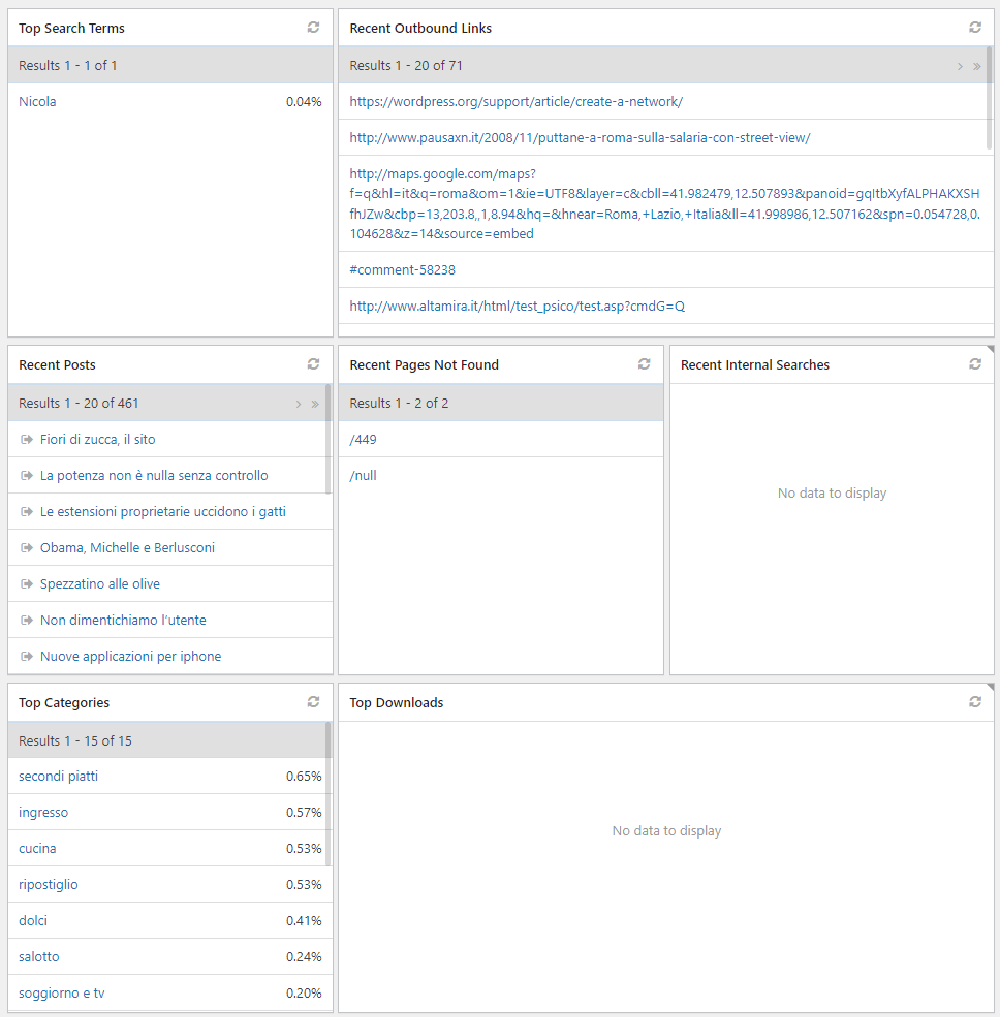1000x1017 pixels.
Task: Refresh the Recent Pages Not Found panel
Action: (644, 364)
